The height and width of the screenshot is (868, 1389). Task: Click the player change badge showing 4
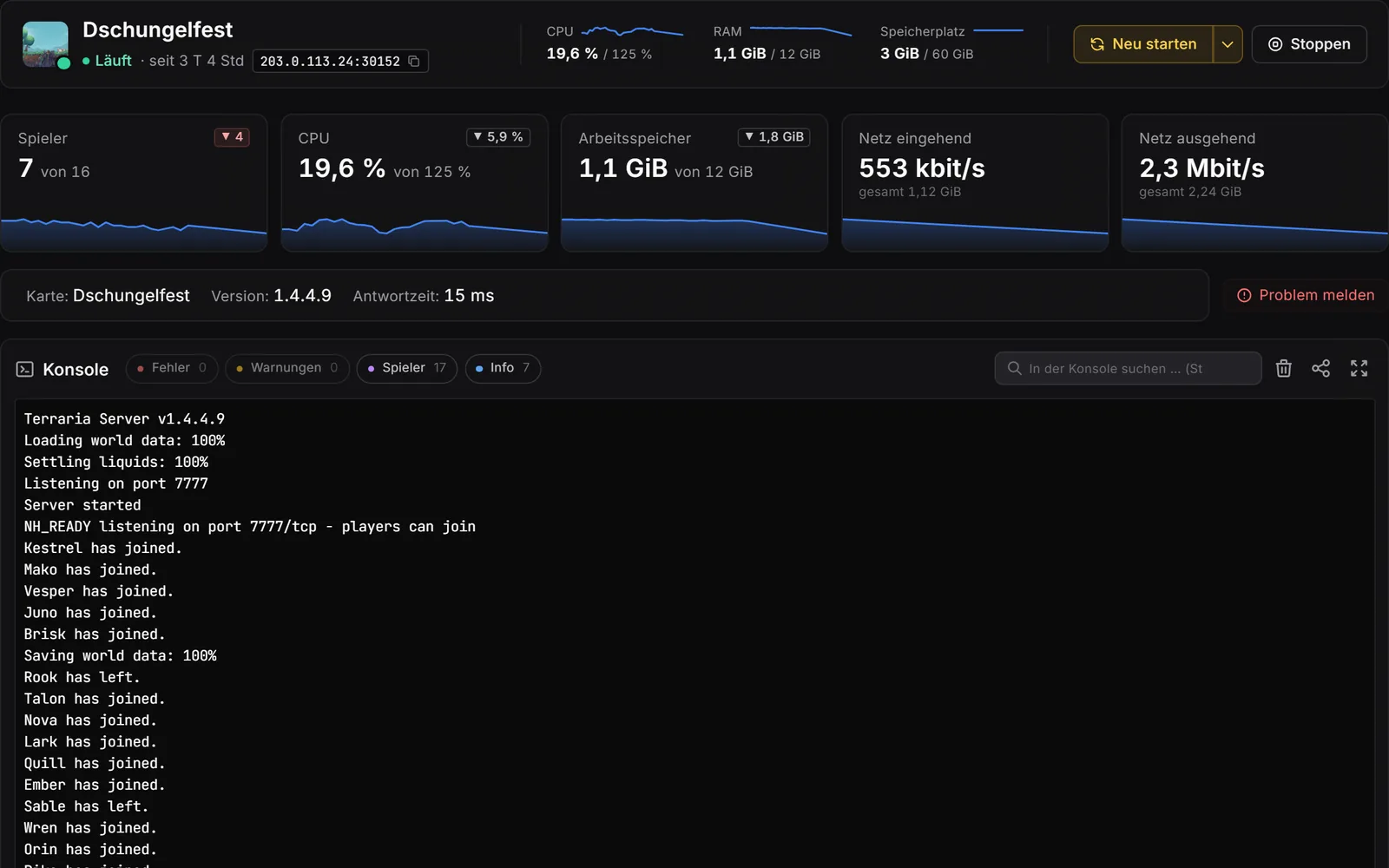(x=232, y=137)
